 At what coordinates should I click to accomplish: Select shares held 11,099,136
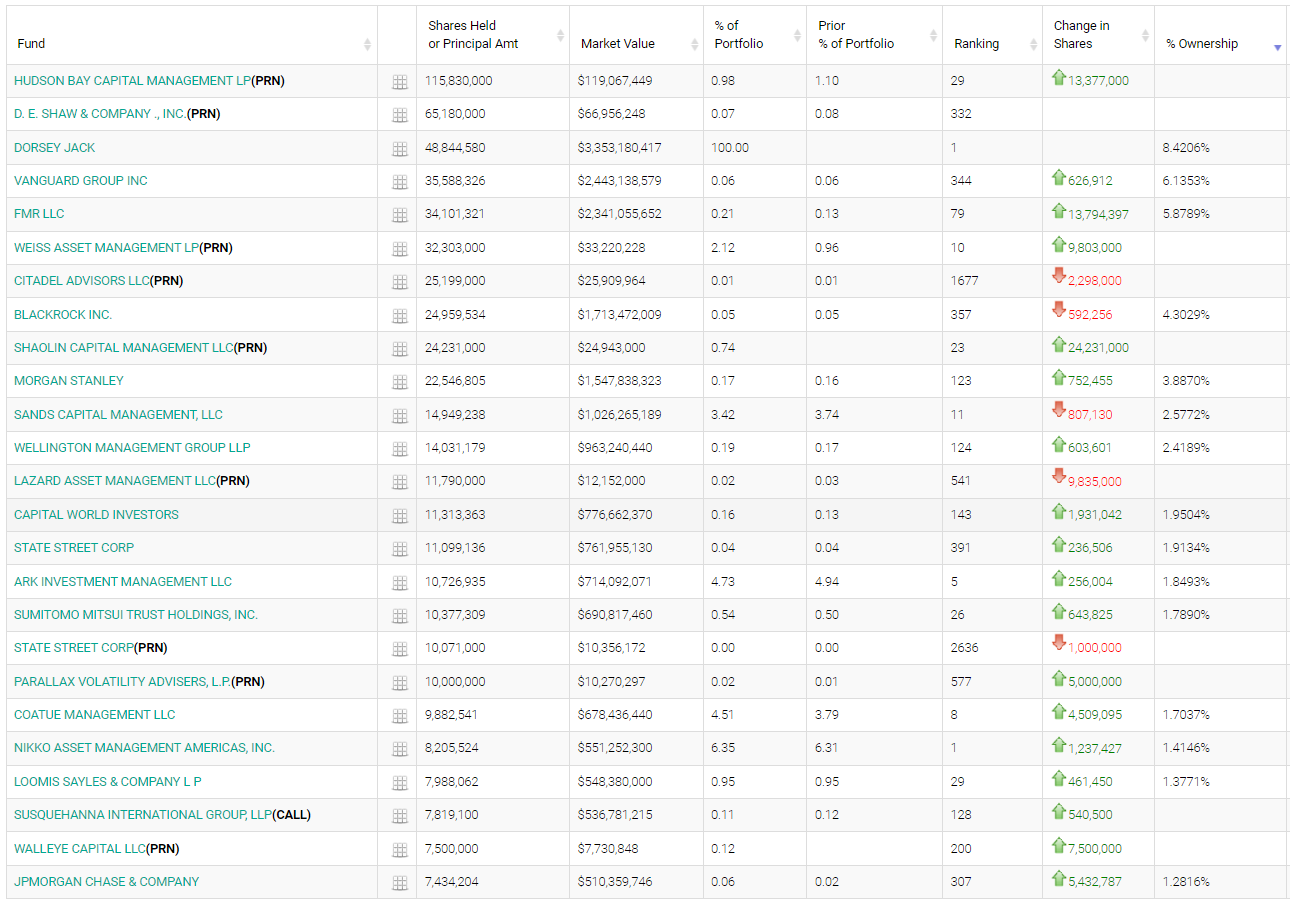click(x=455, y=547)
